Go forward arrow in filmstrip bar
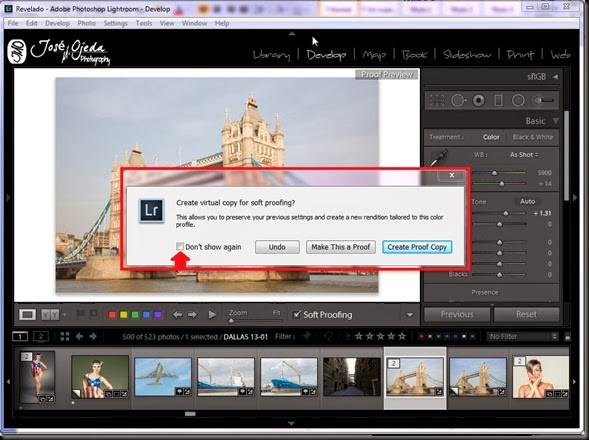589x440 pixels. 93,336
